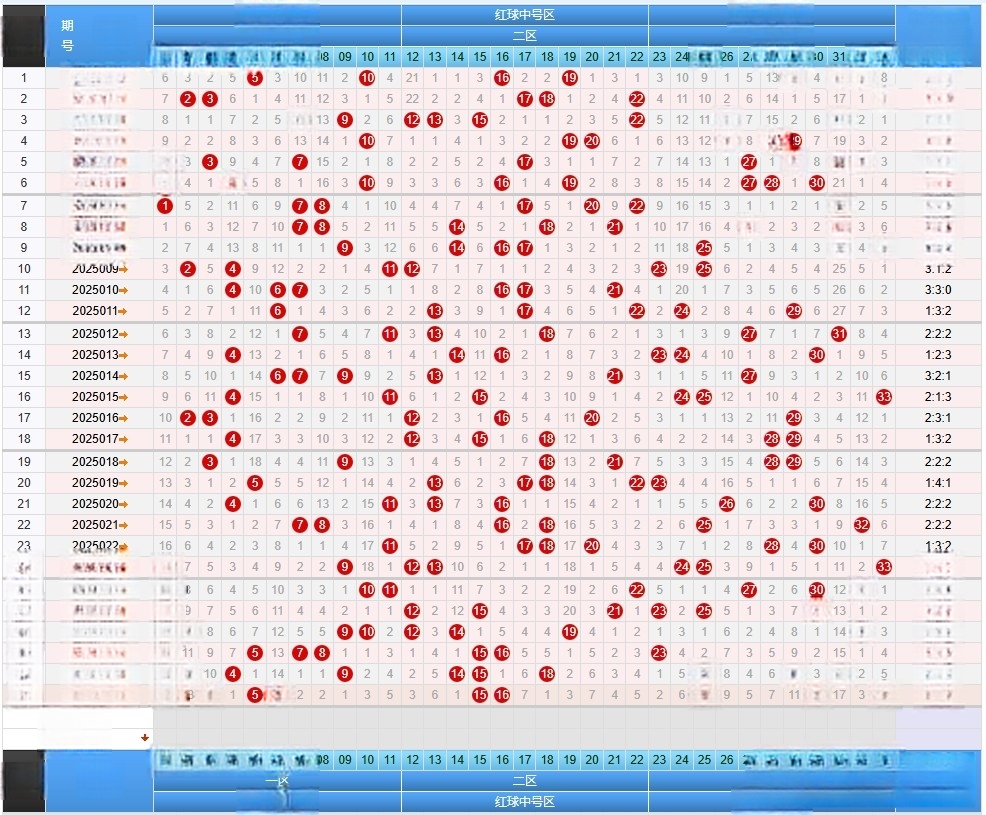Click red ball 26 in row 2025020
Image resolution: width=986 pixels, height=815 pixels.
727,504
